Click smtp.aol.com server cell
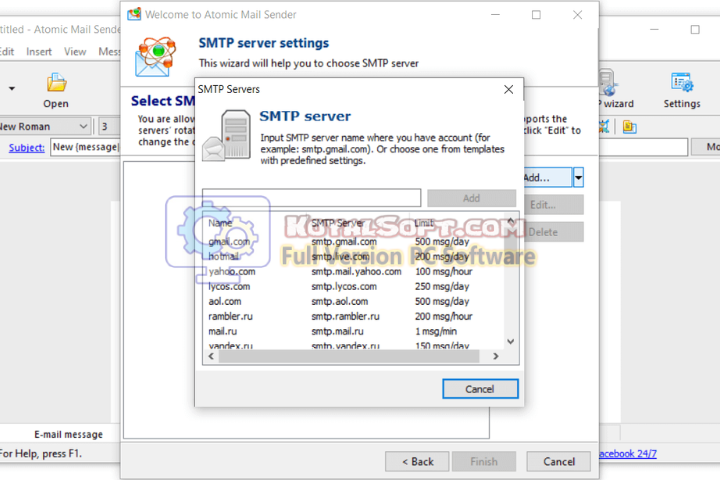 click(x=339, y=301)
